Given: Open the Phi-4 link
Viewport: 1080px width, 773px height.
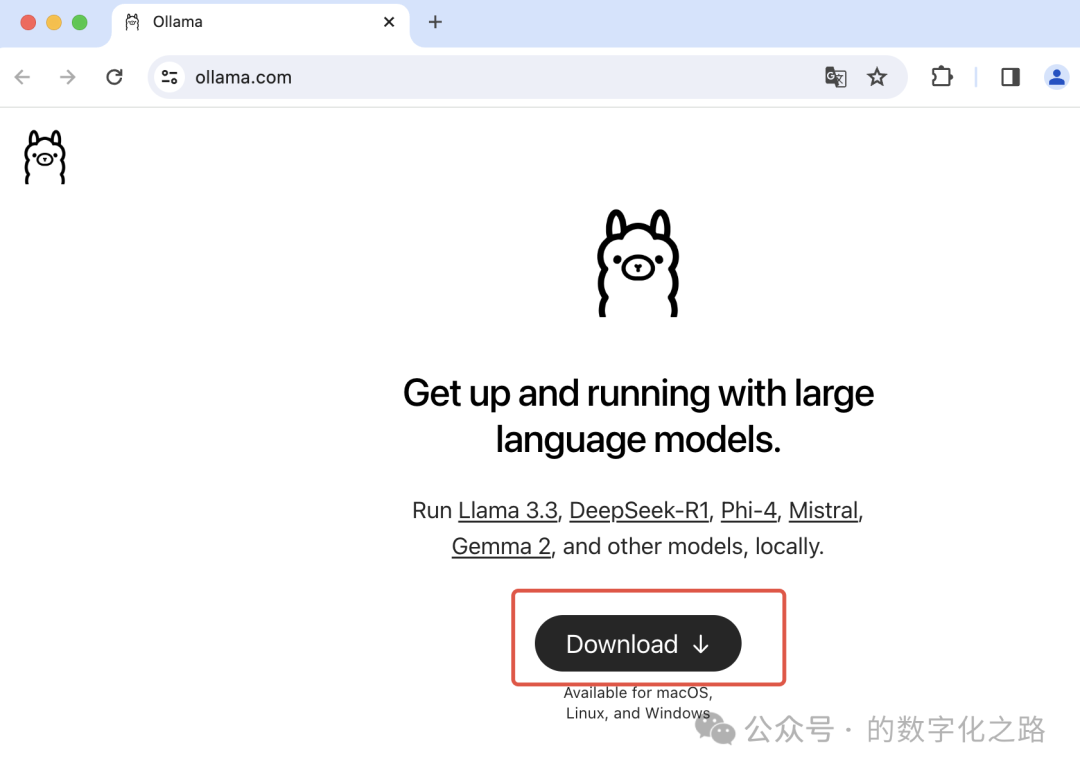Looking at the screenshot, I should click(748, 510).
